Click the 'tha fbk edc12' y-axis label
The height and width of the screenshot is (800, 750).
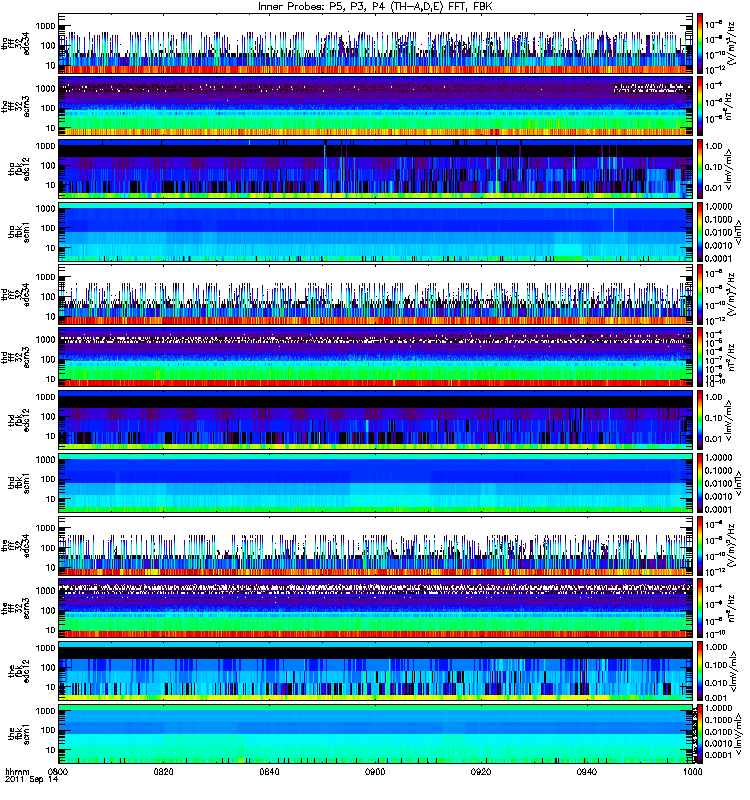point(19,169)
